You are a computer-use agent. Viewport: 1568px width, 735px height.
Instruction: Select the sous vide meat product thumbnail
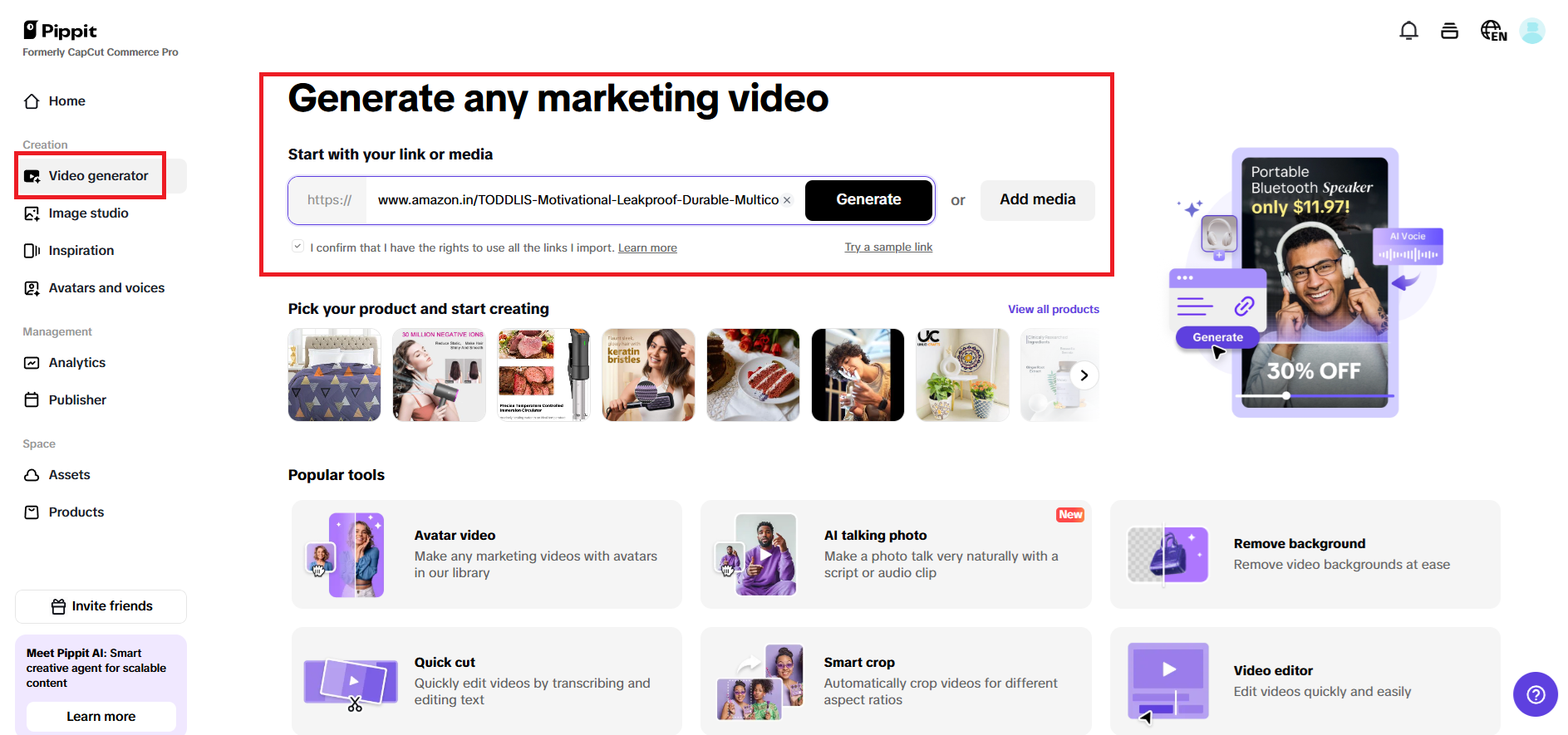click(x=543, y=375)
